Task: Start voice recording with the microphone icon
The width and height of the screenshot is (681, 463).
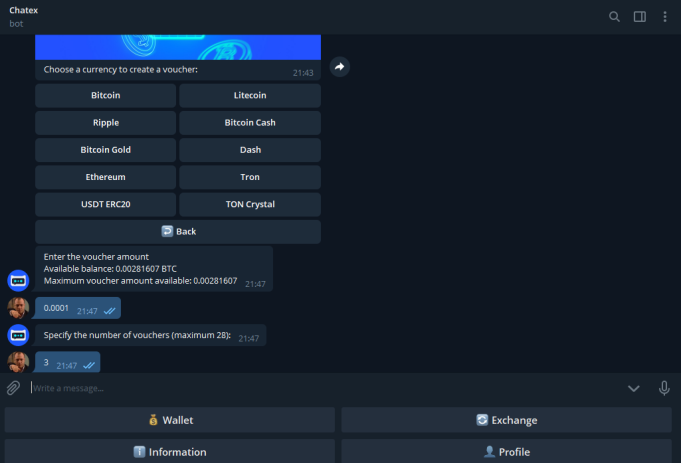Action: [664, 388]
